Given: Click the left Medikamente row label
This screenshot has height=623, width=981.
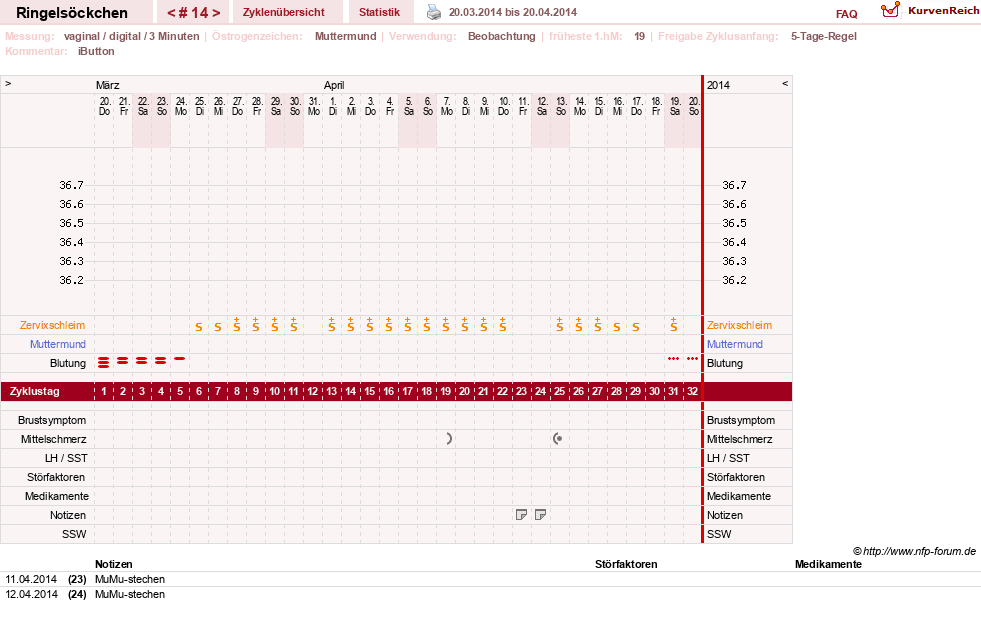Looking at the screenshot, I should click(56, 496).
